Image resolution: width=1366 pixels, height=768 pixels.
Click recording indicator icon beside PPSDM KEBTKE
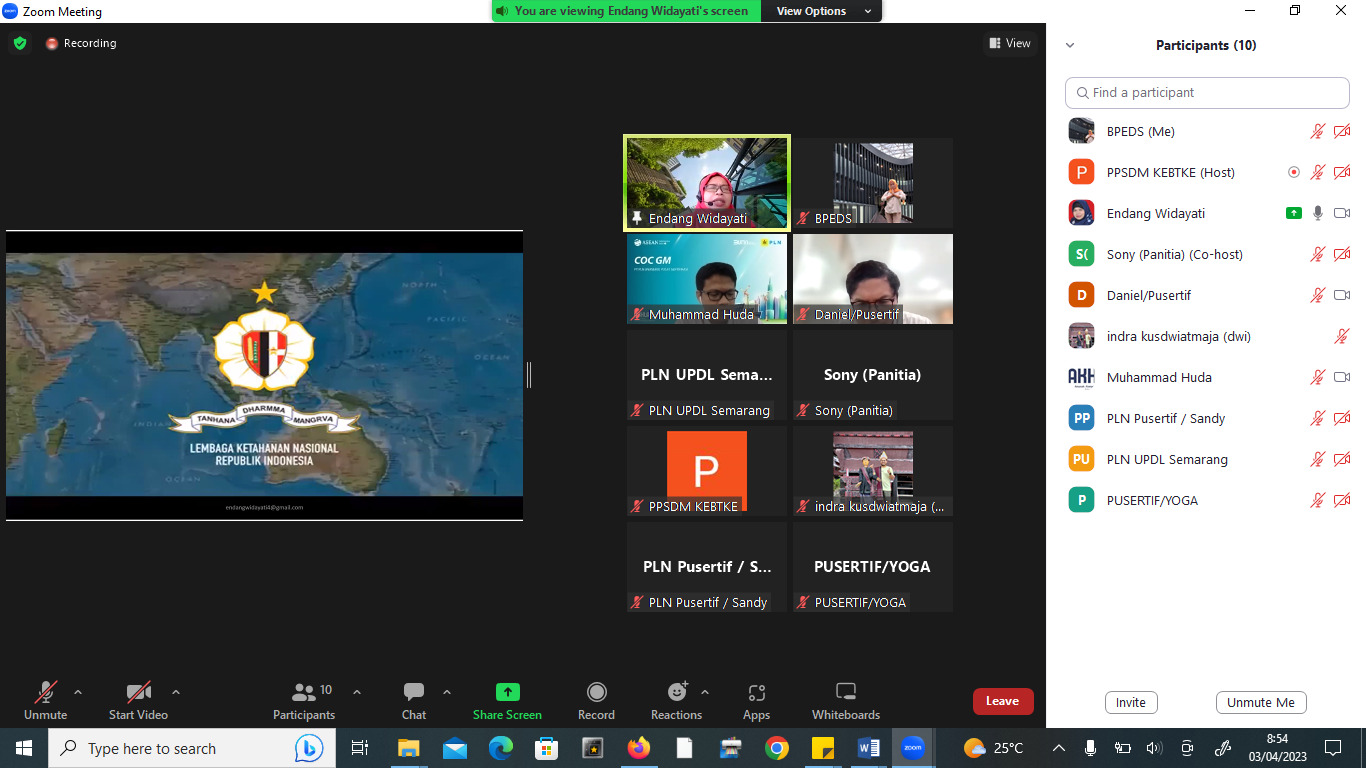click(1294, 172)
